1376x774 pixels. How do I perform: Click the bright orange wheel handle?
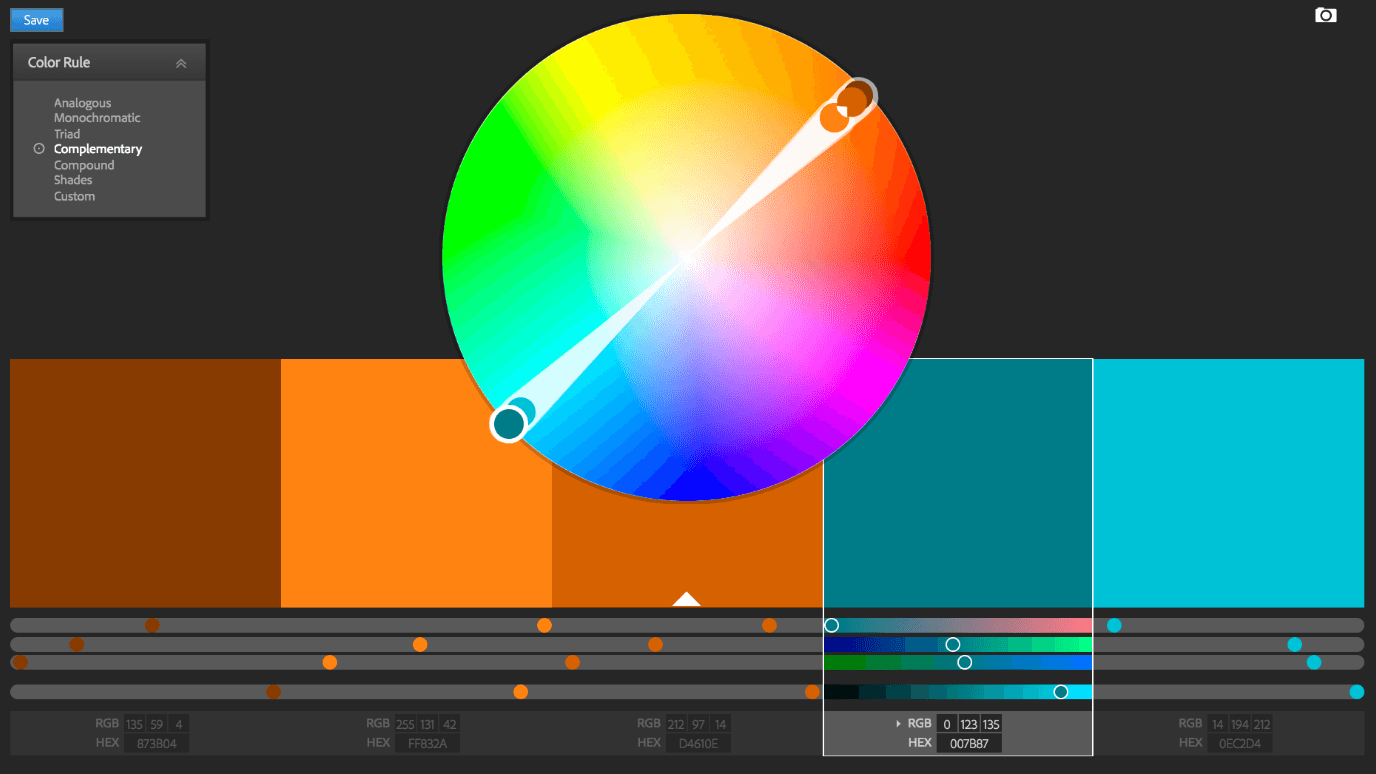tap(833, 118)
